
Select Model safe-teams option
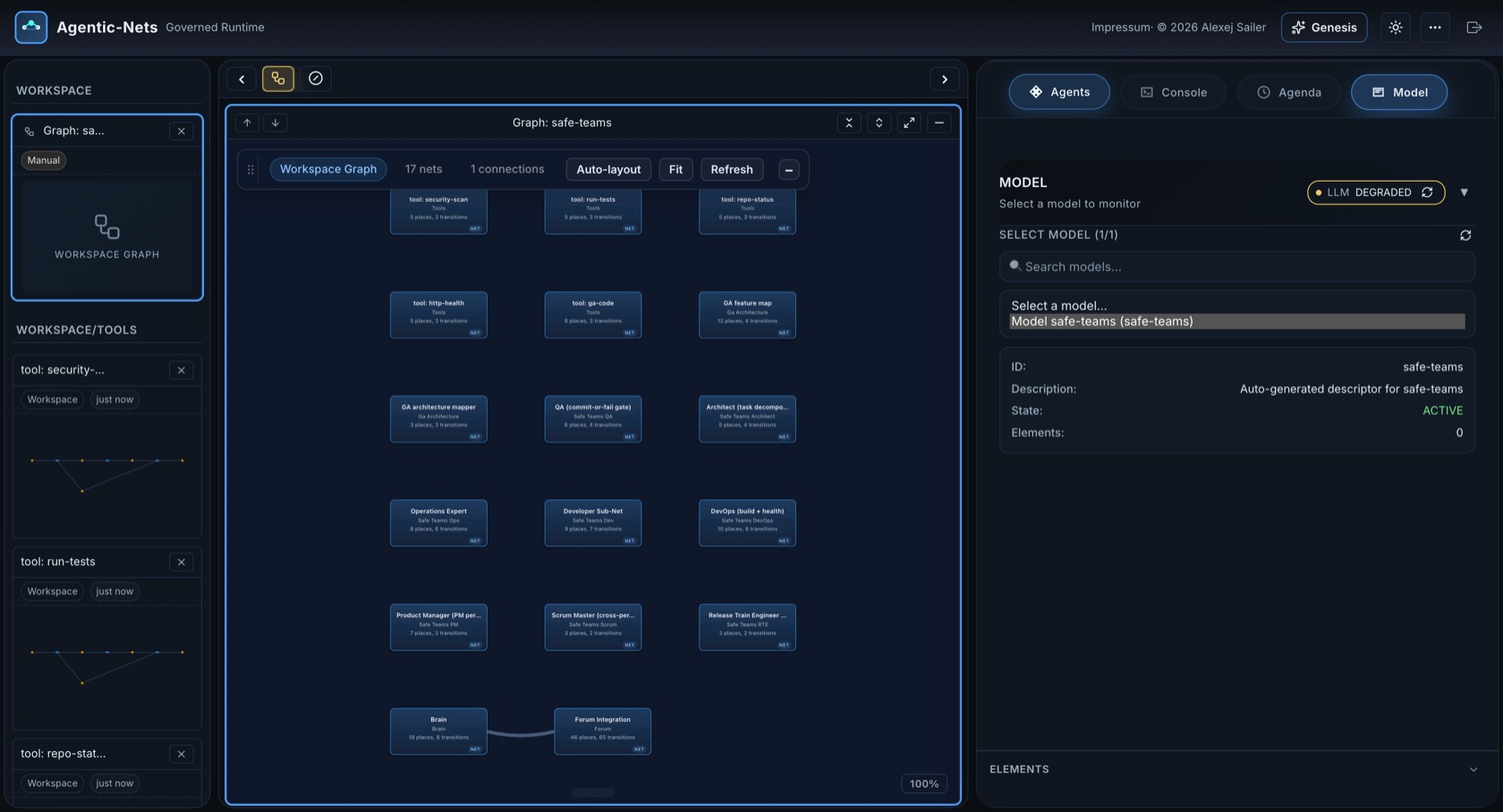click(x=1237, y=321)
